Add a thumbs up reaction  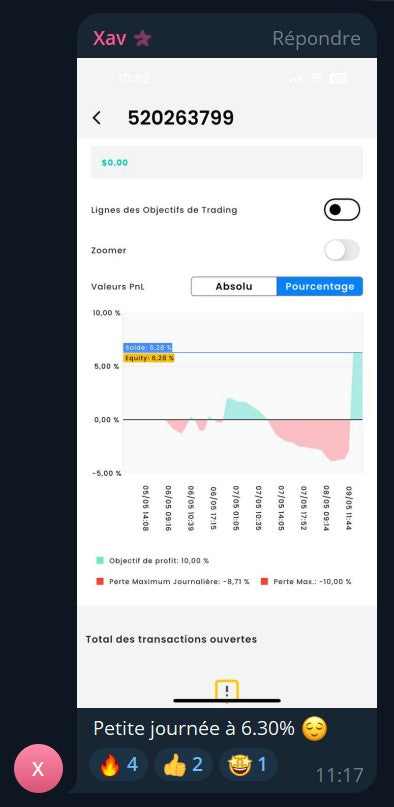click(x=183, y=765)
